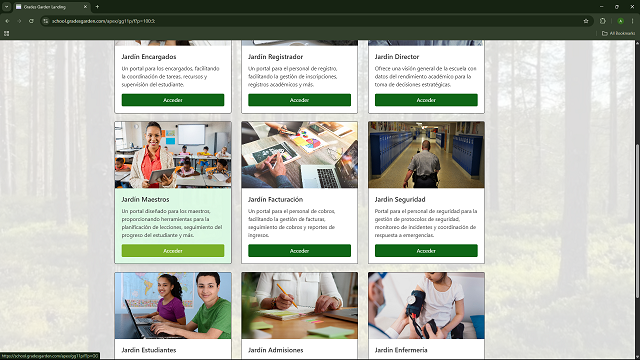Click the Jardín Enfermería heading
The width and height of the screenshot is (640, 360).
(401, 350)
